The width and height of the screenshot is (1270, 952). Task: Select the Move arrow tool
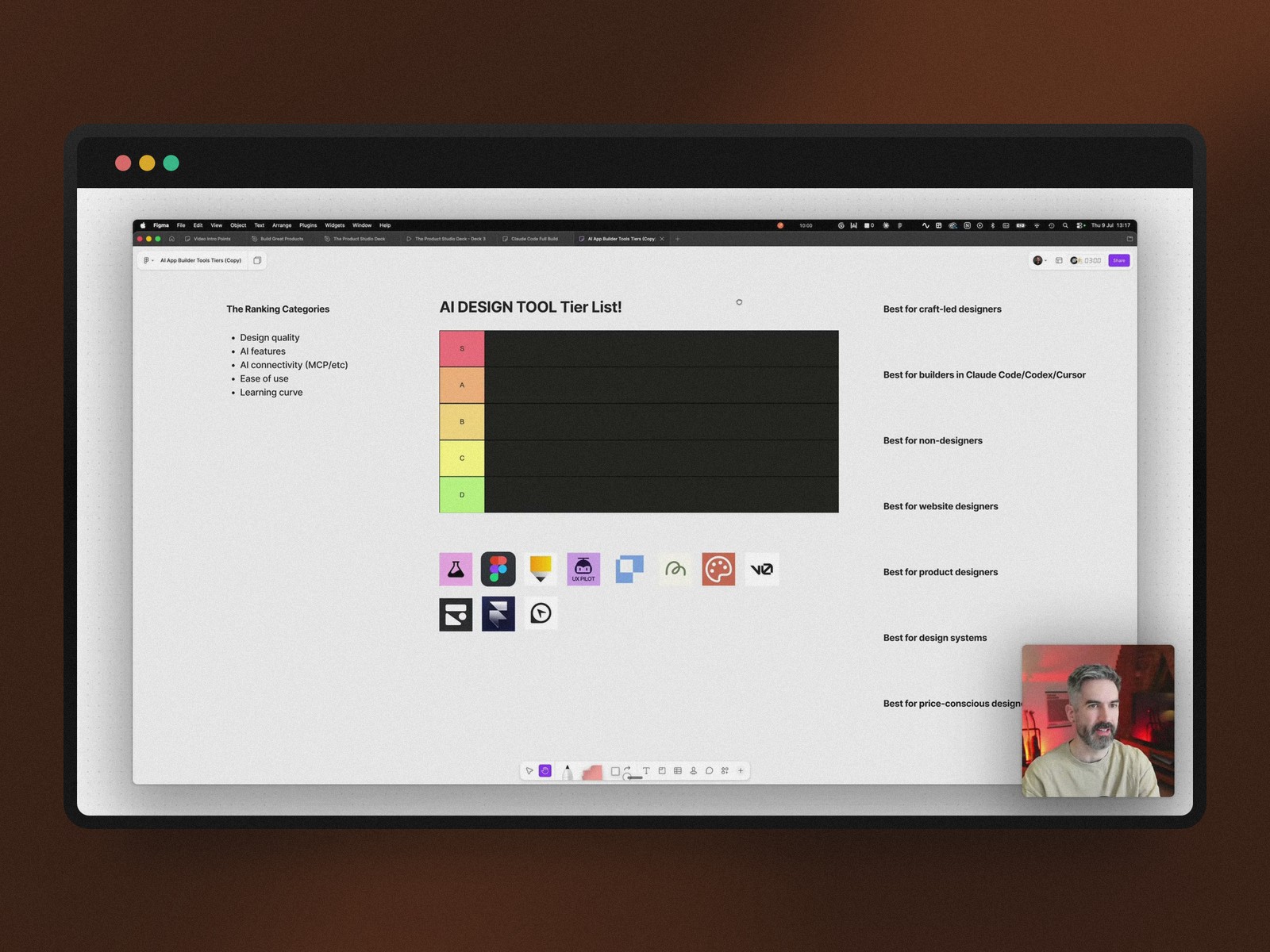529,771
